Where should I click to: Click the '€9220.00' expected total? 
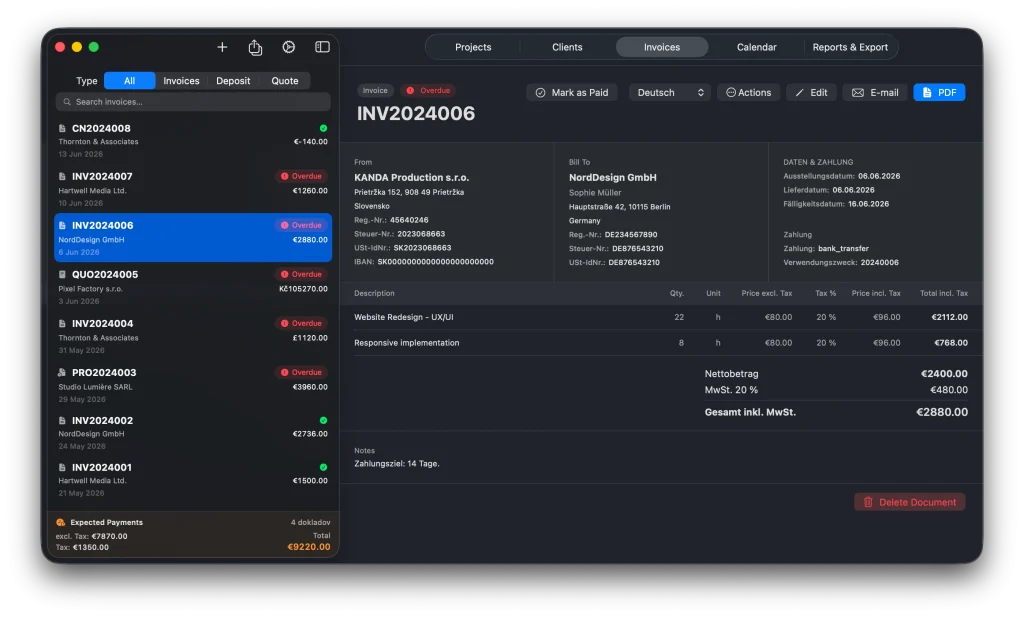tap(309, 547)
